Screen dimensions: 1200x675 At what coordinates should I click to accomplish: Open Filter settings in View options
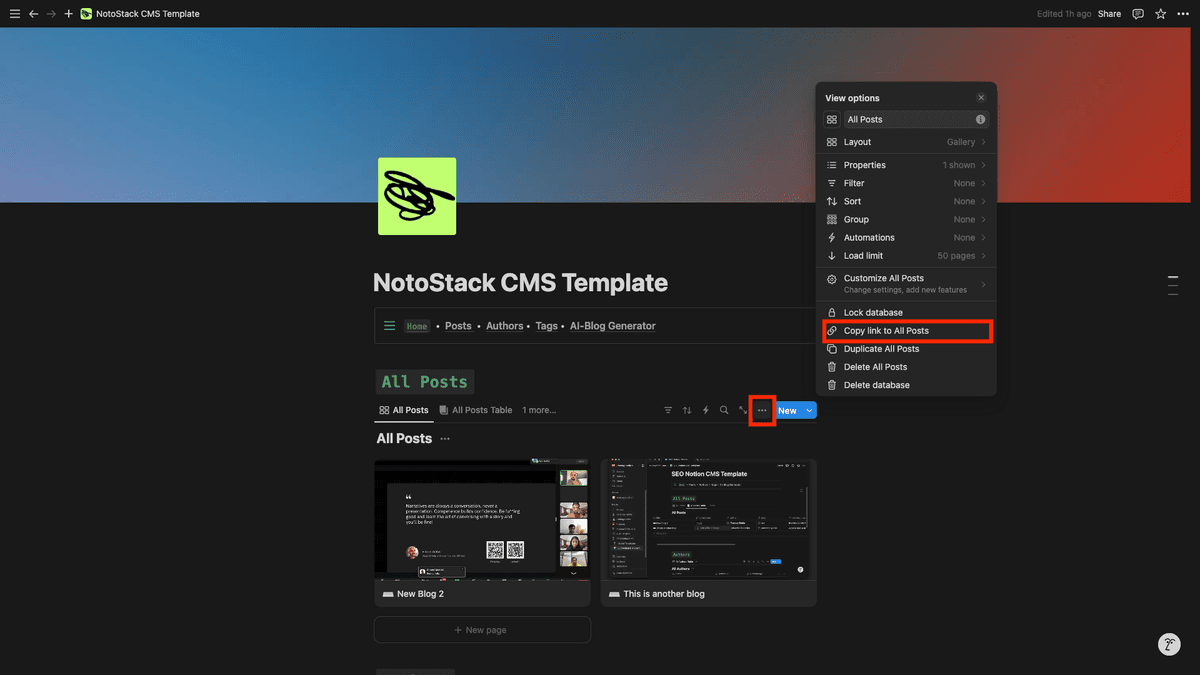pyautogui.click(x=906, y=183)
